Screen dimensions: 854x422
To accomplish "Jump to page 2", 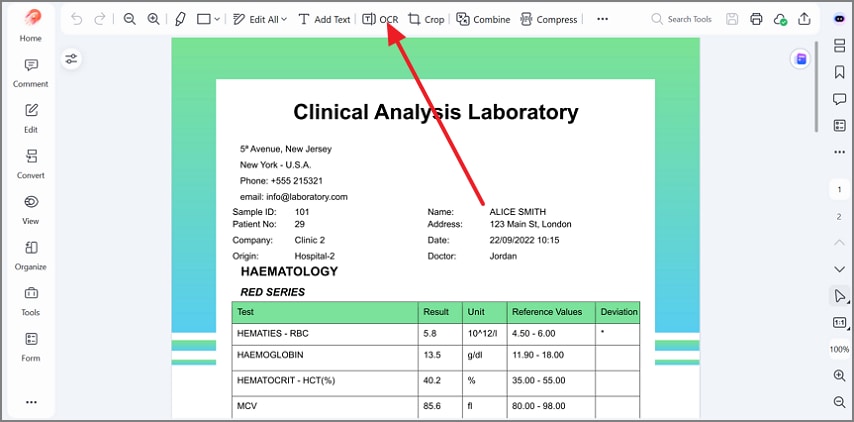I will coord(839,216).
